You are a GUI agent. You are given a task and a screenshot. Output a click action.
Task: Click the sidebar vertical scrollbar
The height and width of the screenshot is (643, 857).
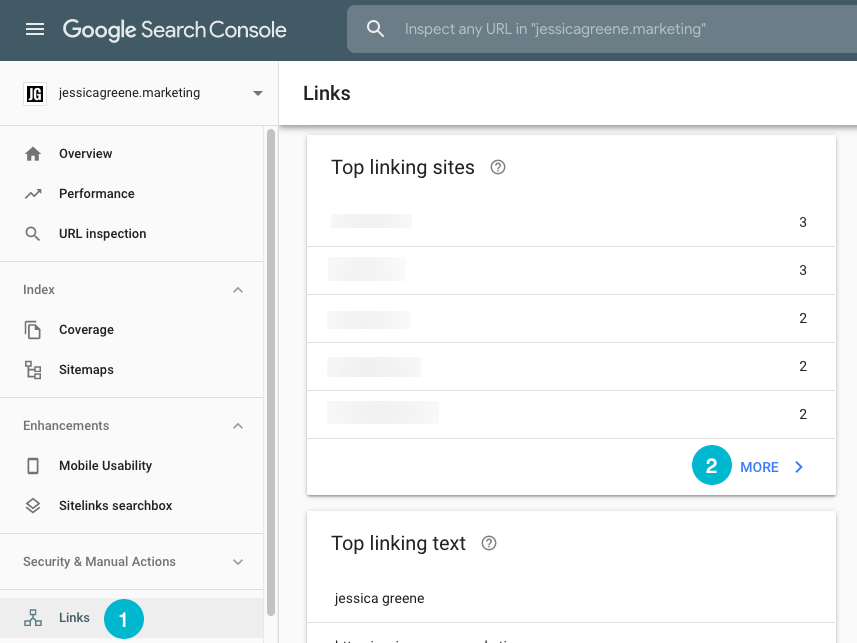click(271, 372)
